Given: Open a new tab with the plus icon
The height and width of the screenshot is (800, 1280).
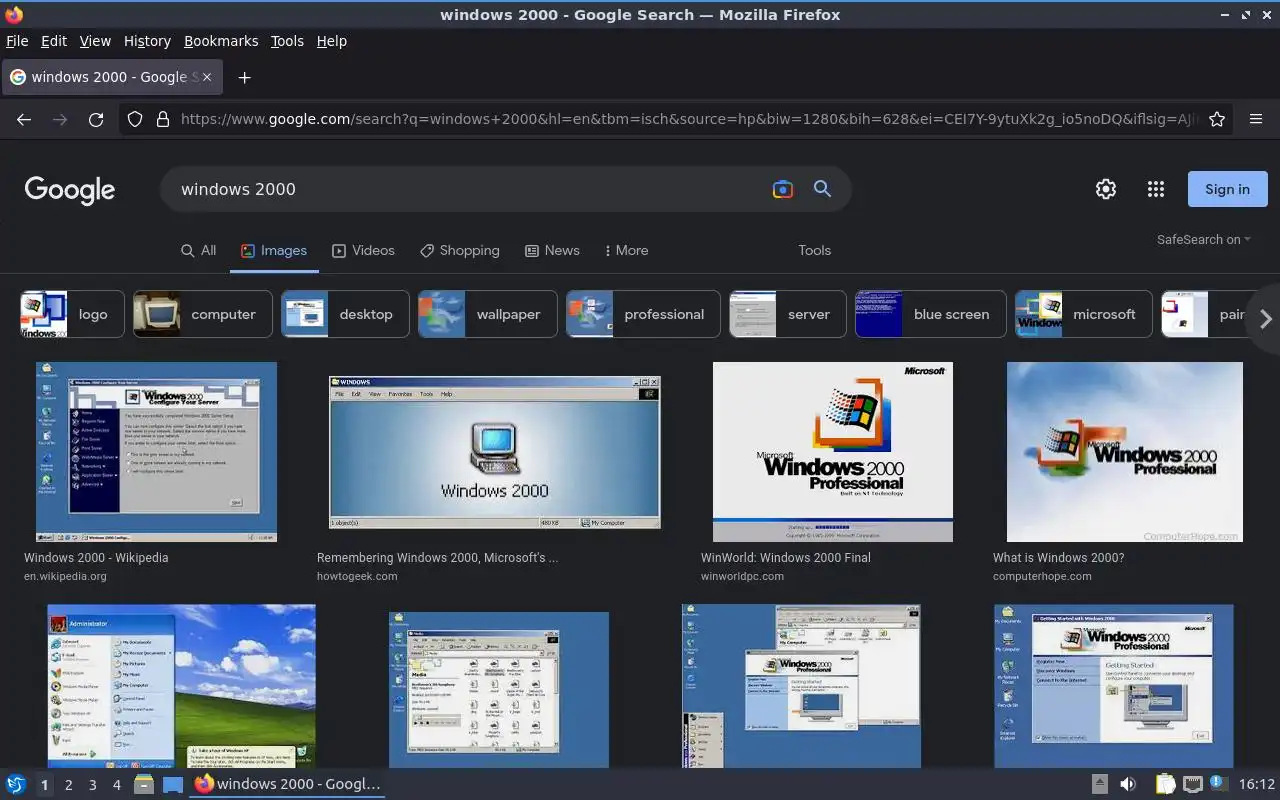Looking at the screenshot, I should click(244, 77).
